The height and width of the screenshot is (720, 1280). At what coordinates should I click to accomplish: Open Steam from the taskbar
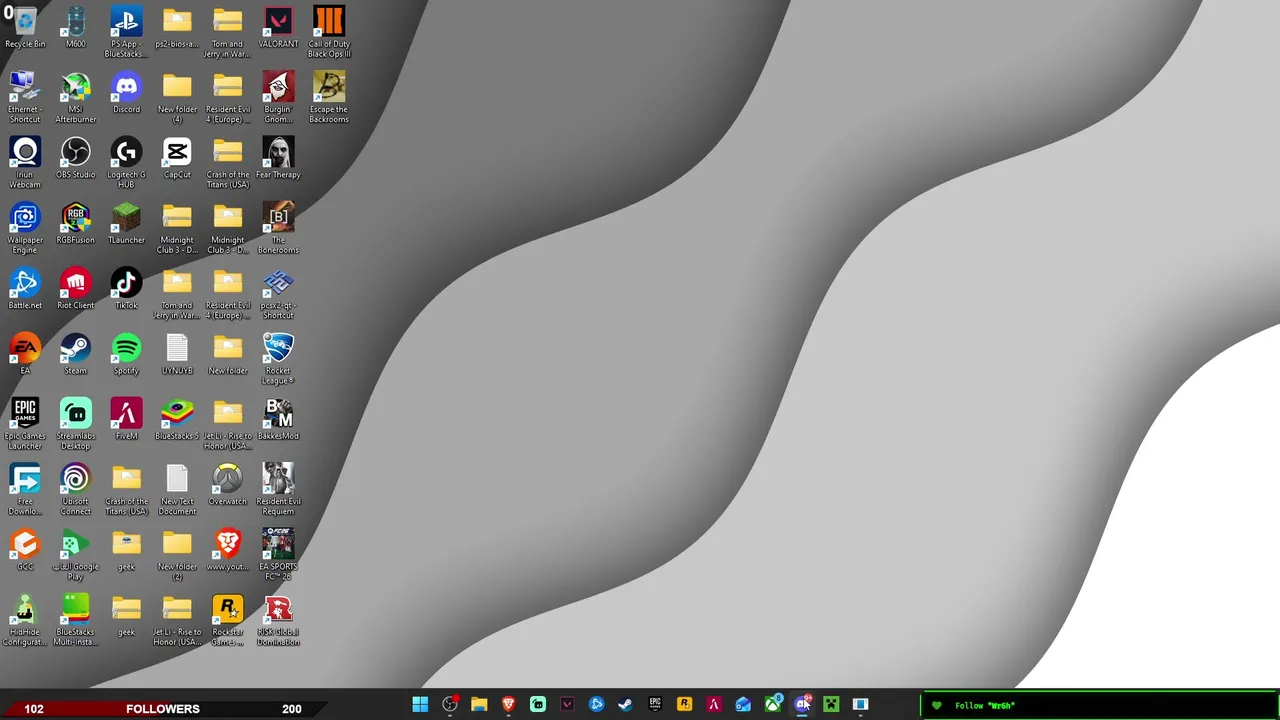click(x=625, y=705)
